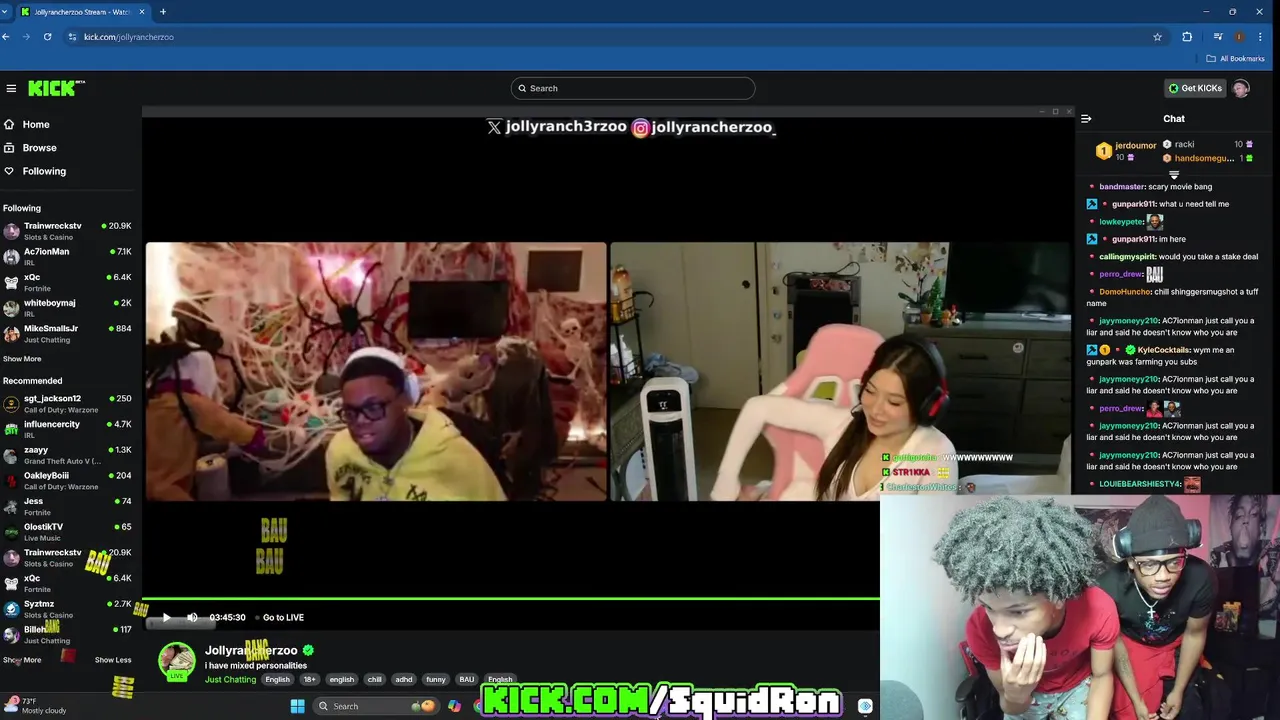This screenshot has height=720, width=1280.
Task: Open a new browser tab
Action: 163,12
